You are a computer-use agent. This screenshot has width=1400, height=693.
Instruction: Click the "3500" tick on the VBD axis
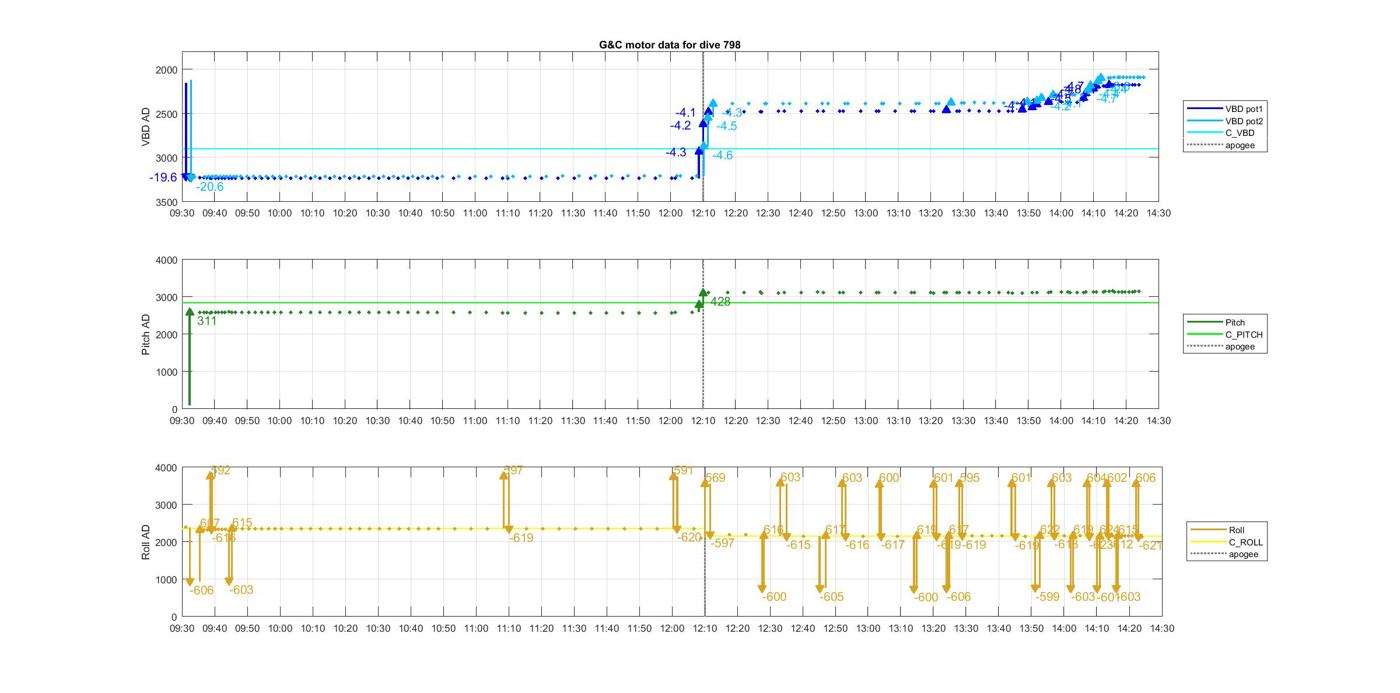pos(166,202)
